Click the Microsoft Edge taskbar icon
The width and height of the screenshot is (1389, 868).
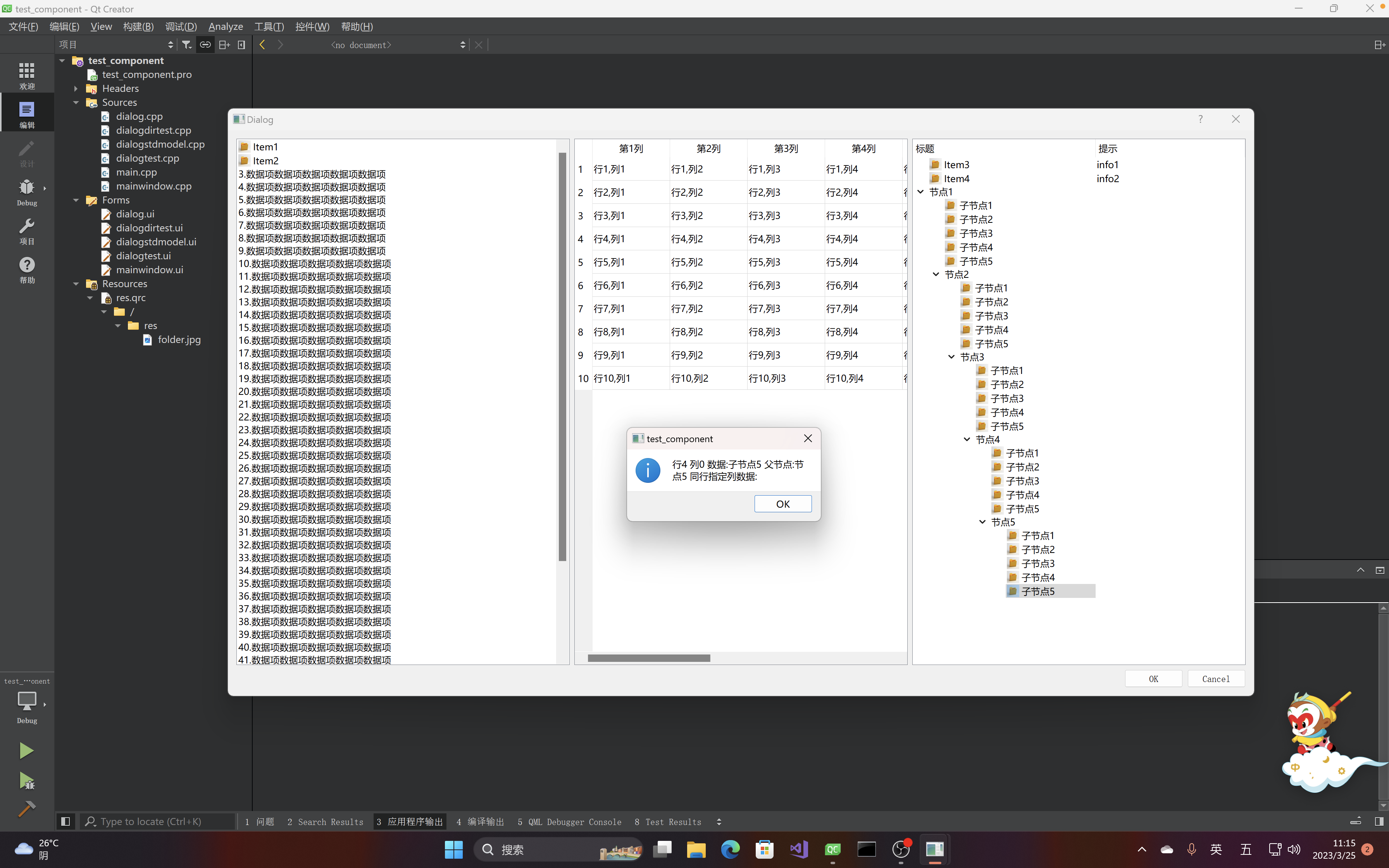click(729, 849)
